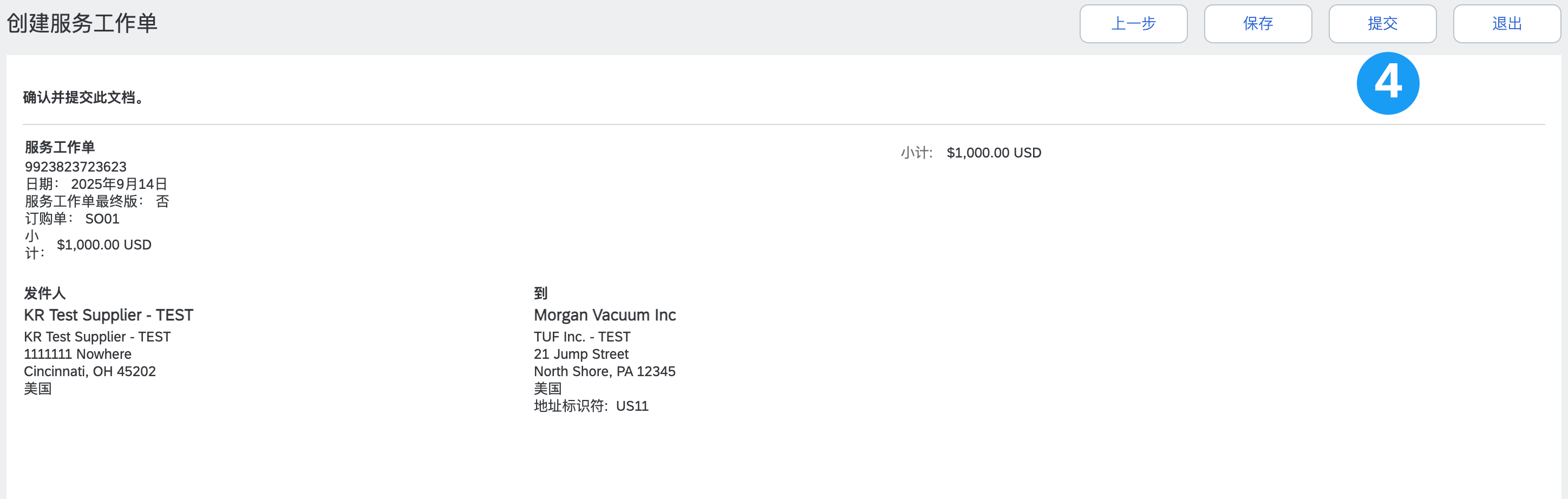Click the right-side 小计 amount $1,000.00 USD
Viewport: 1568px width, 499px height.
tap(994, 153)
